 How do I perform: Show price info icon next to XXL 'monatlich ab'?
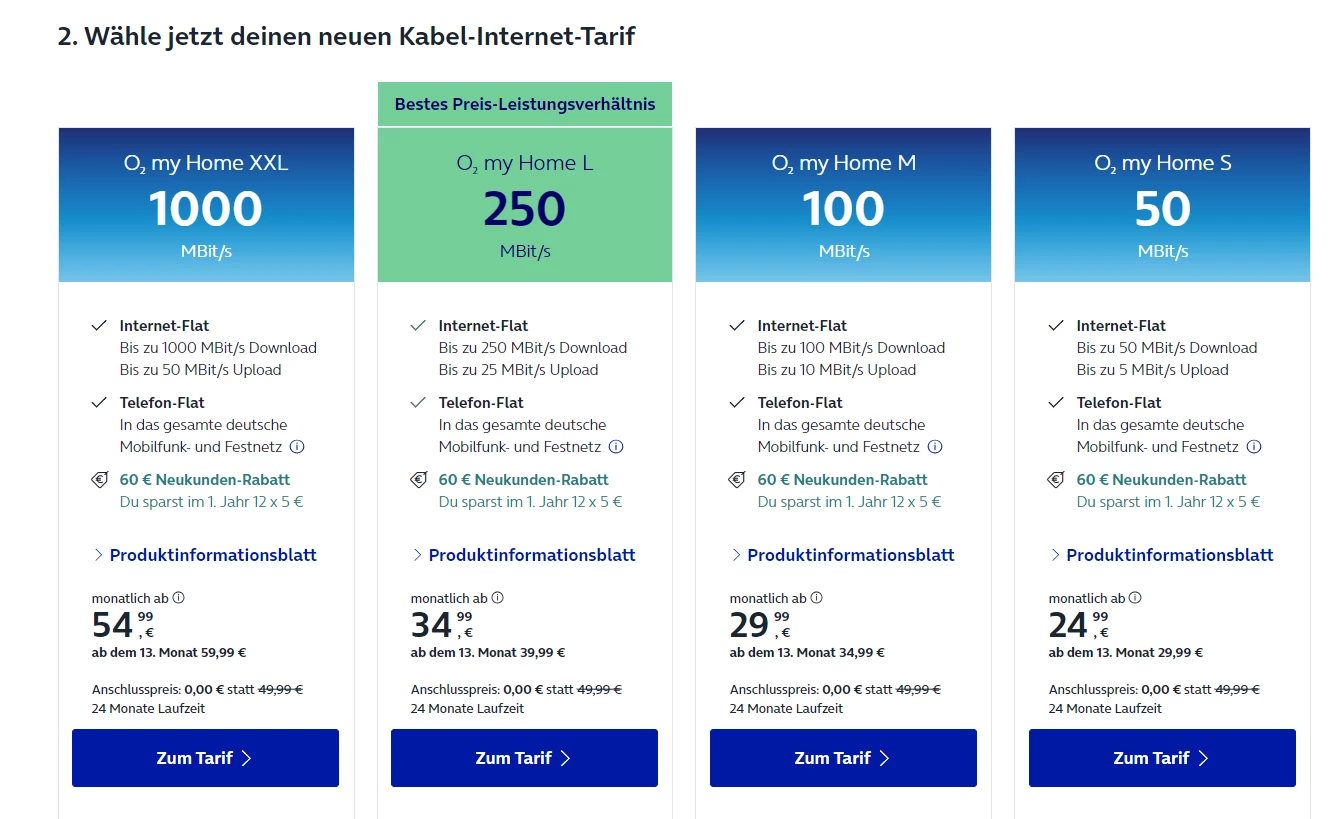pyautogui.click(x=179, y=598)
